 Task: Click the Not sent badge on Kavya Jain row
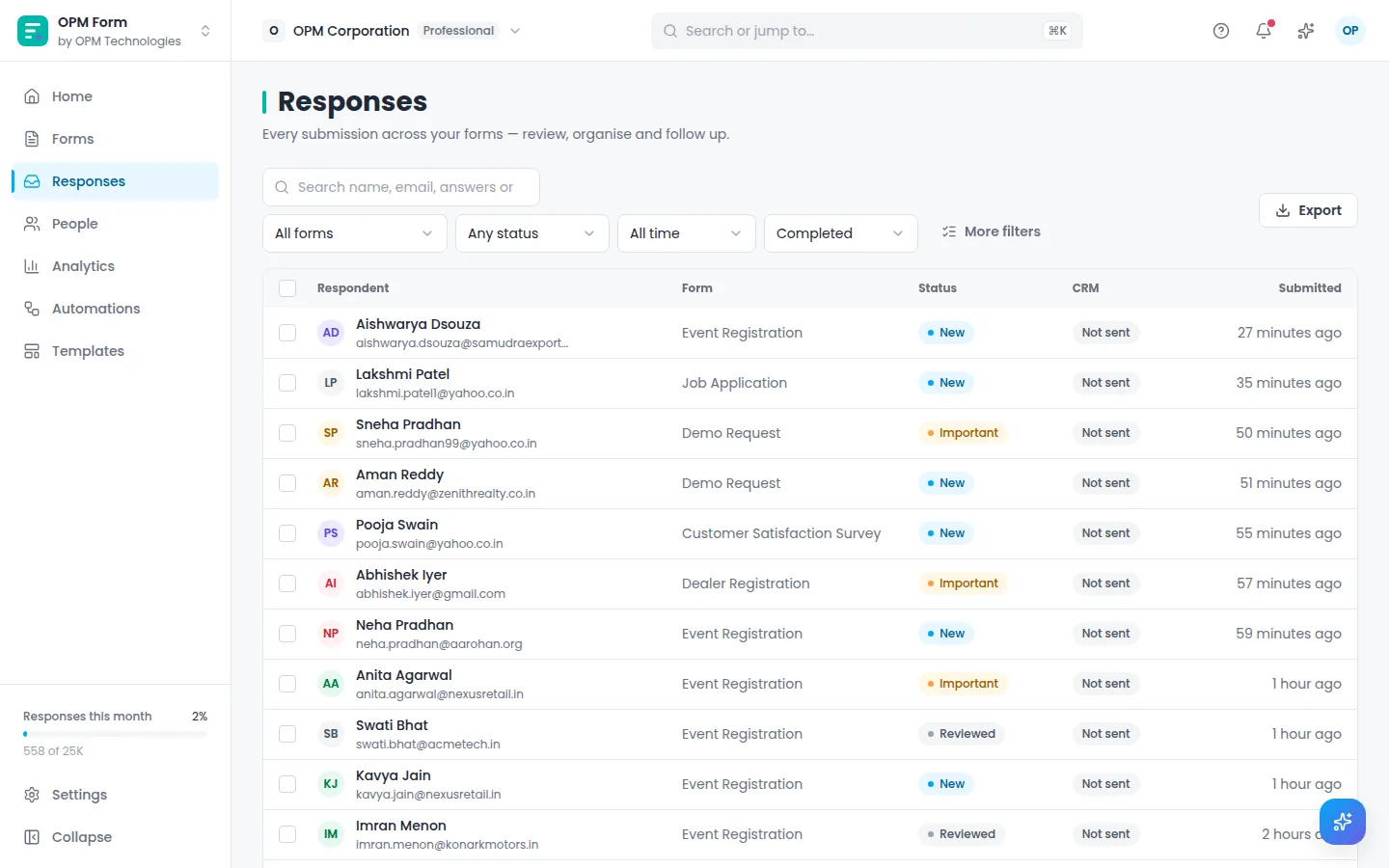1105,784
